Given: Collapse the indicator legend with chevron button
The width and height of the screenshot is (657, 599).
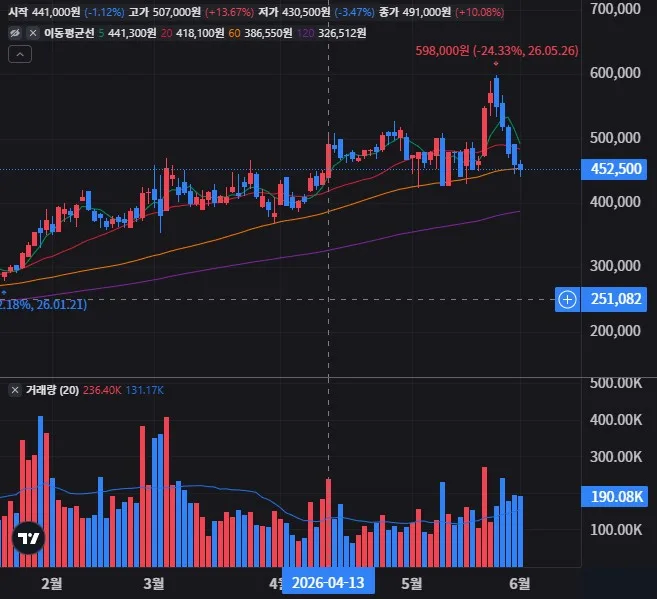Looking at the screenshot, I should 20,54.
